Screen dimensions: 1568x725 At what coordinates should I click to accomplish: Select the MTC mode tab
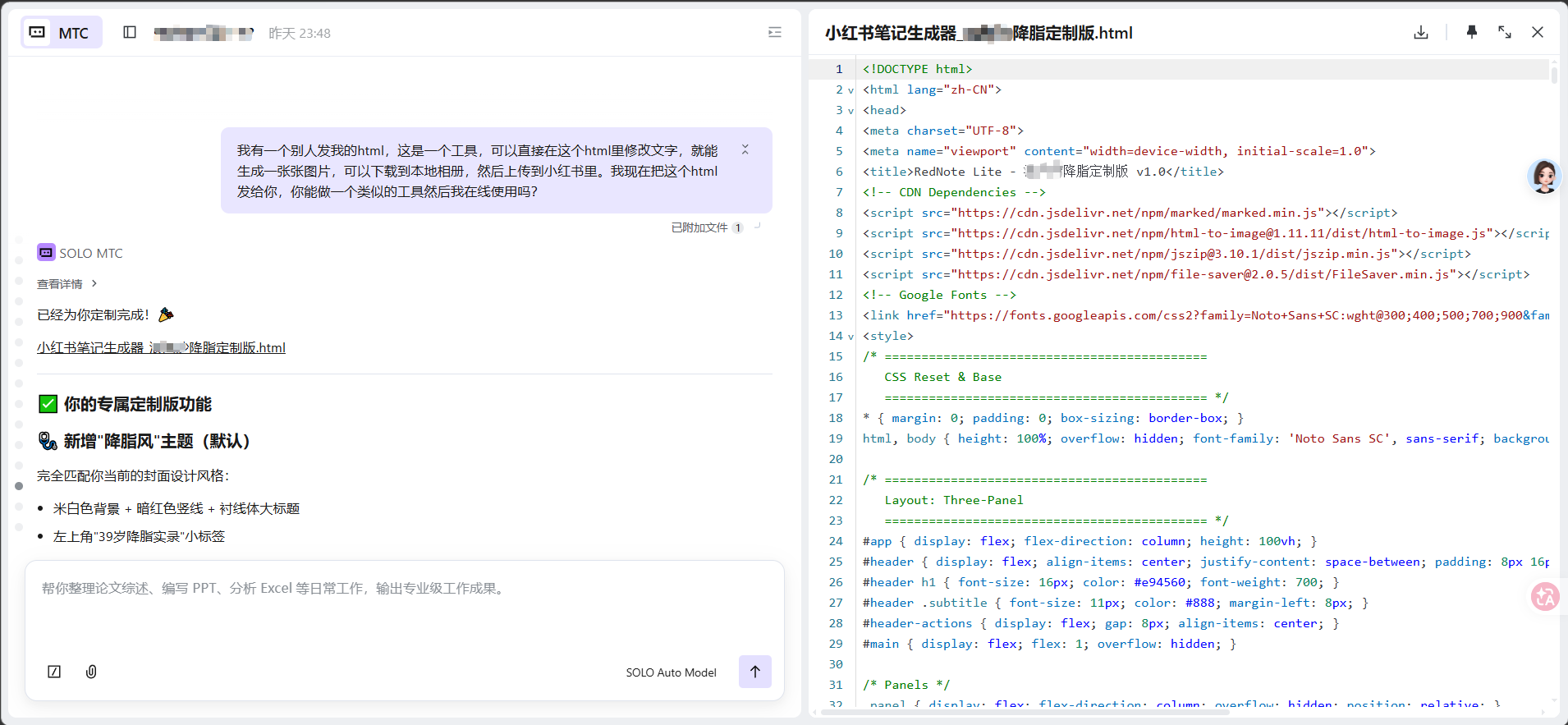pyautogui.click(x=62, y=33)
